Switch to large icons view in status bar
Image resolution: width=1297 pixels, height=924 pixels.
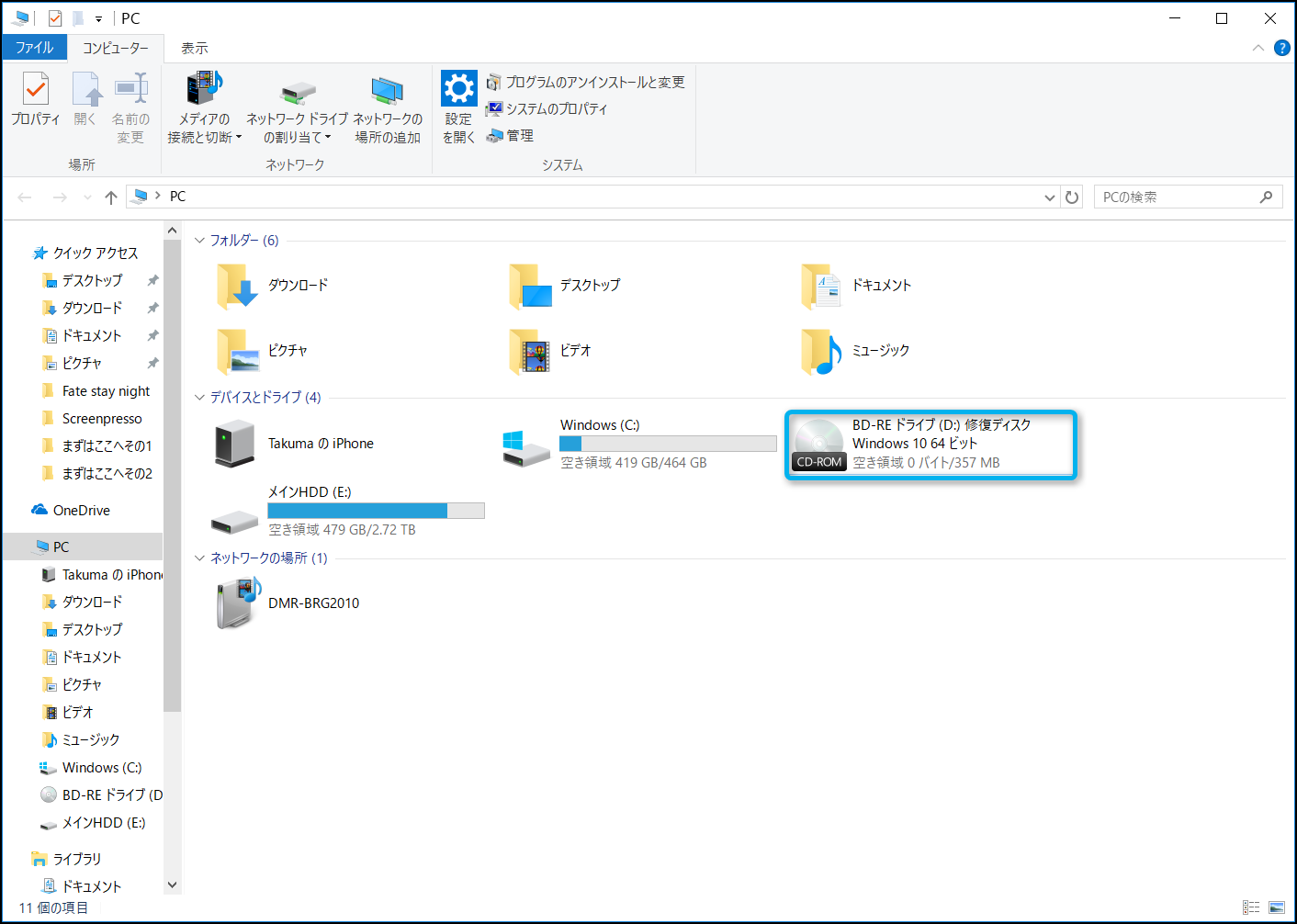[1277, 907]
